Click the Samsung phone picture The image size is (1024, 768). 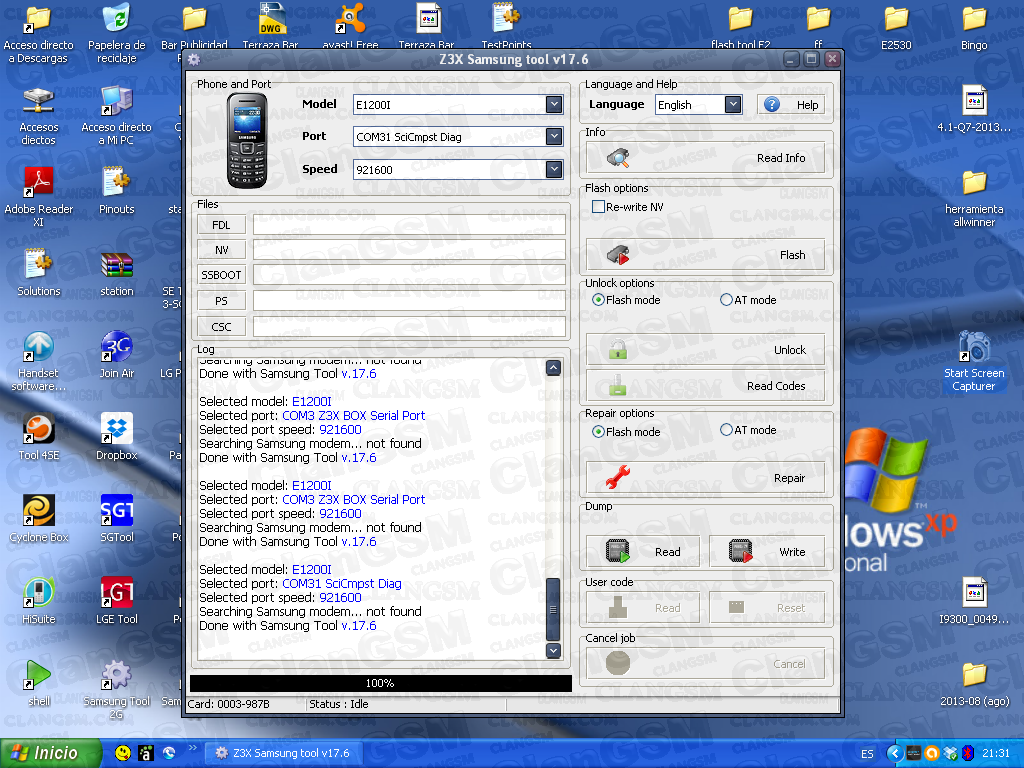[247, 141]
